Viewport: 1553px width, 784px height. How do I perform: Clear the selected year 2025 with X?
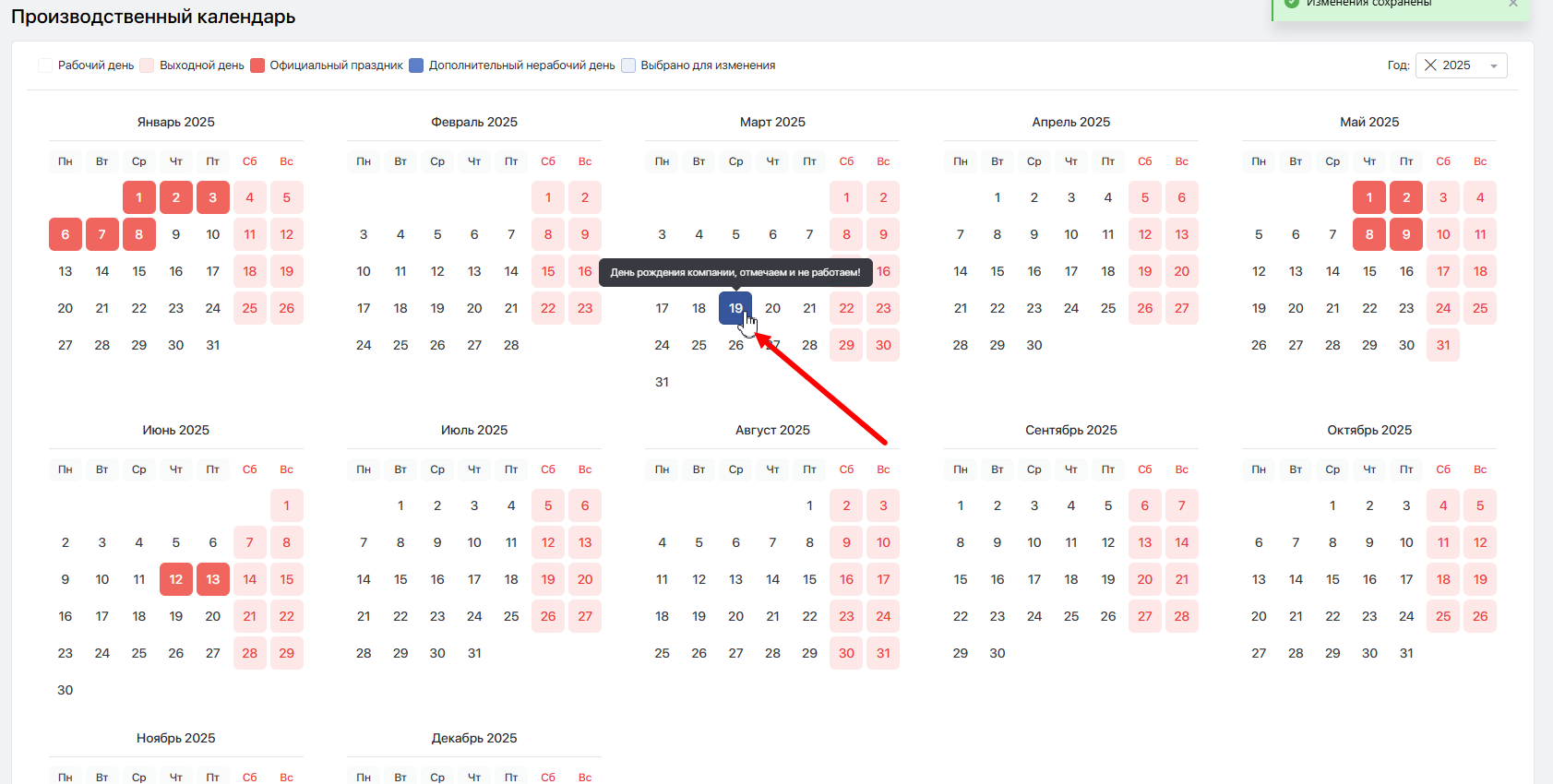[1430, 65]
